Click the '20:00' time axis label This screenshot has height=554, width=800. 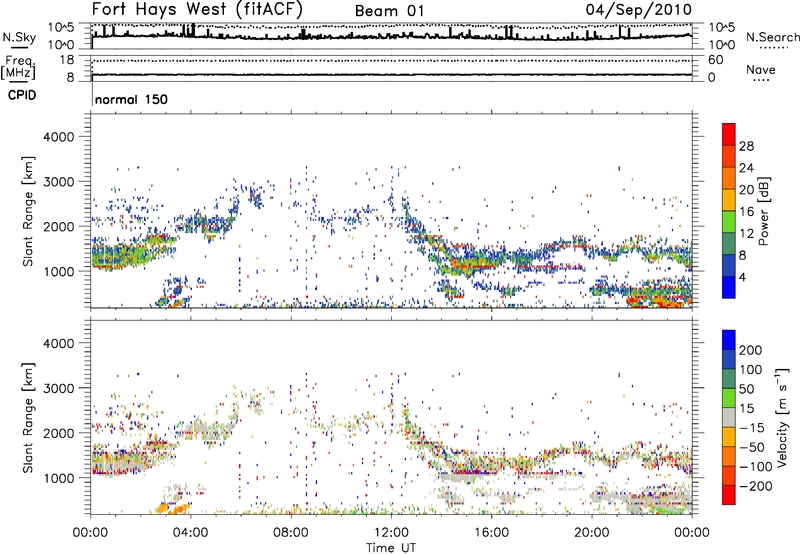592,533
